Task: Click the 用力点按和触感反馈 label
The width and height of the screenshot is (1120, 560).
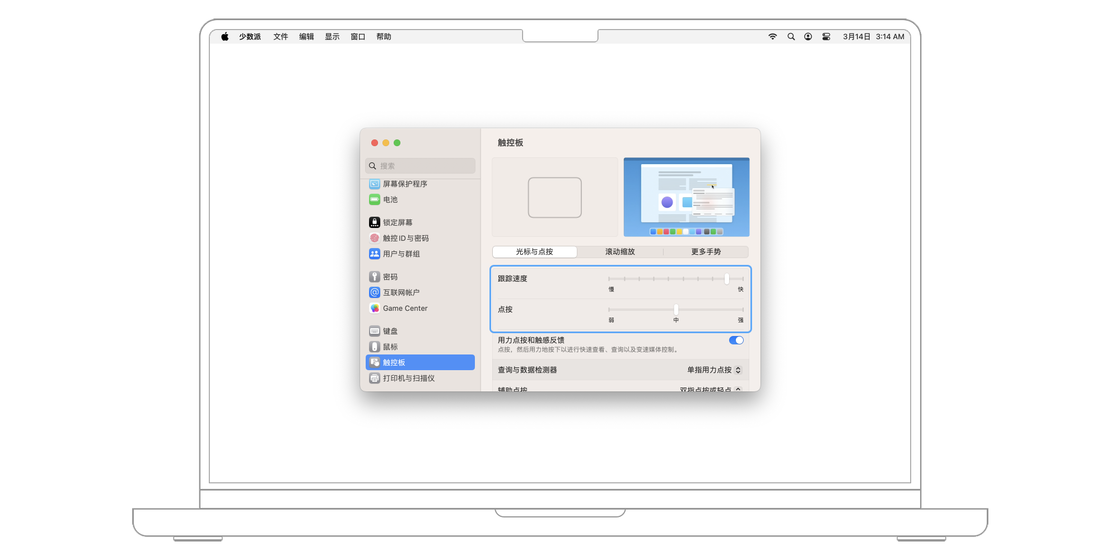Action: [531, 340]
